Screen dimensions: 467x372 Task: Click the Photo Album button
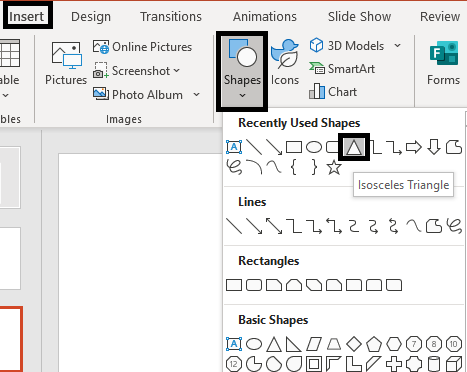pos(138,95)
